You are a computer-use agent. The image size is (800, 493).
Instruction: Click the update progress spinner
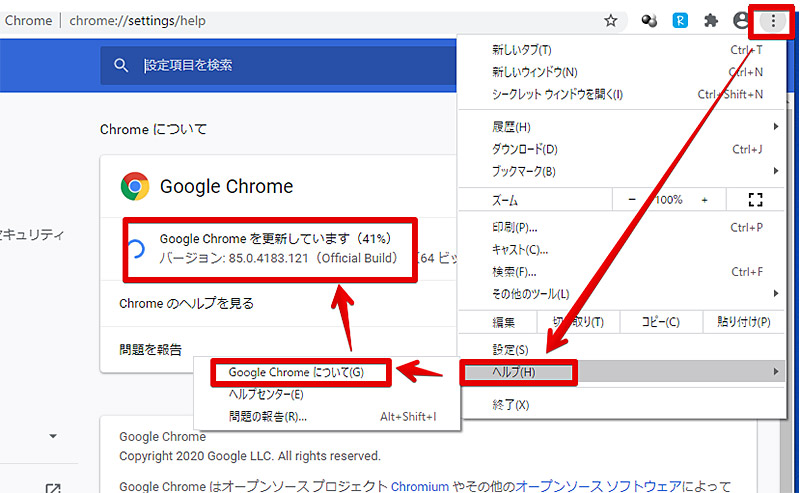(x=135, y=249)
